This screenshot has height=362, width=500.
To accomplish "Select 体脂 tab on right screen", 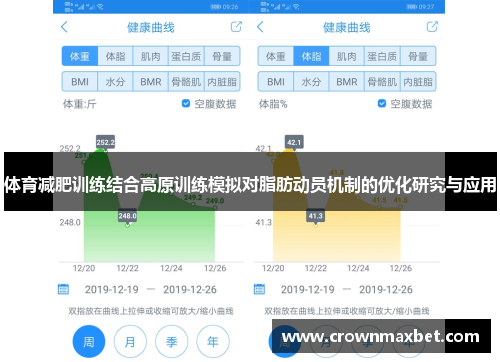I will point(311,56).
